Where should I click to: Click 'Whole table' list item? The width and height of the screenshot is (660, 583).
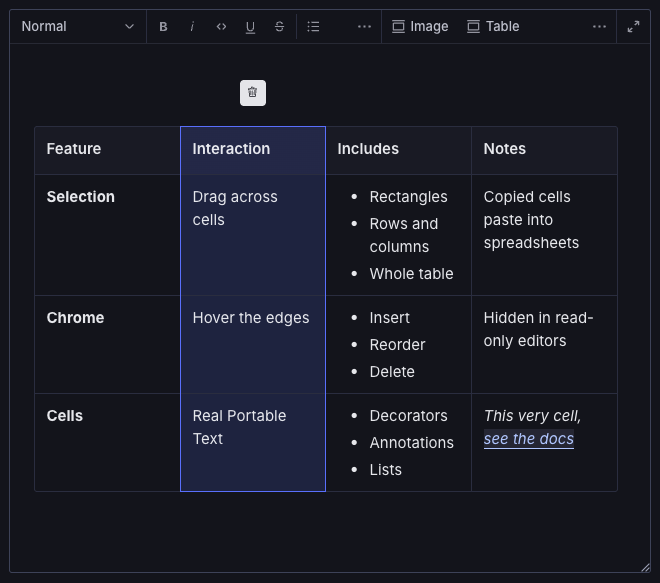(411, 274)
